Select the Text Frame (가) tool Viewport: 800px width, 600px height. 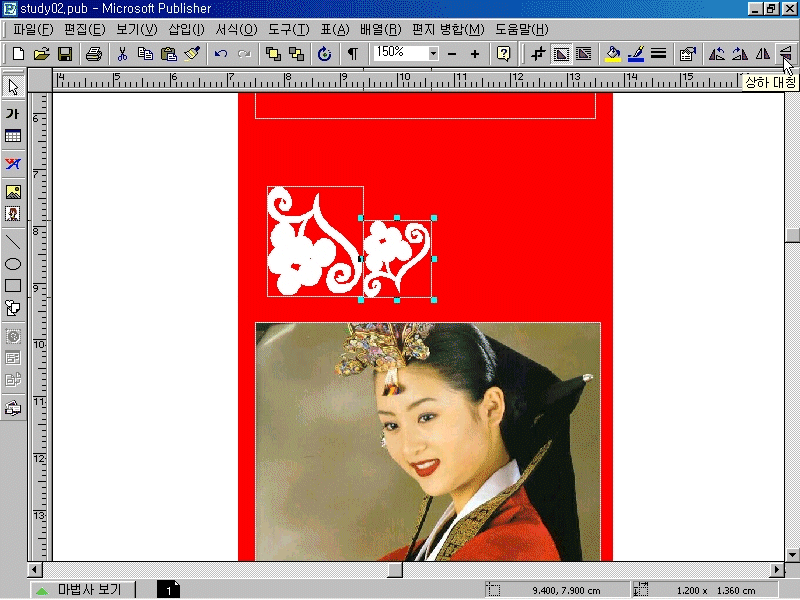coord(13,113)
